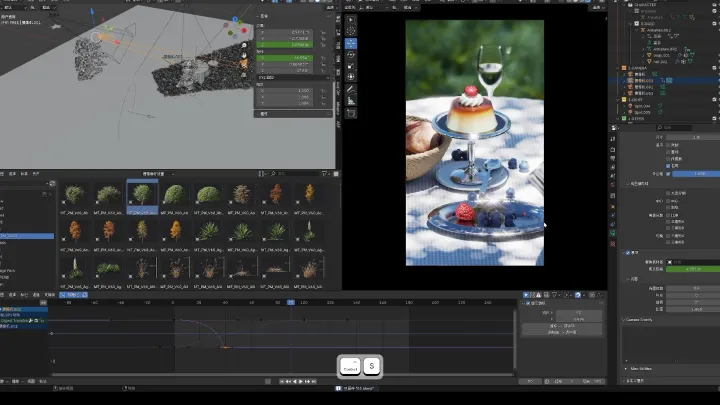Screen dimensions: 720x405
Task: Open asset browser Asset menu
Action: point(36,174)
